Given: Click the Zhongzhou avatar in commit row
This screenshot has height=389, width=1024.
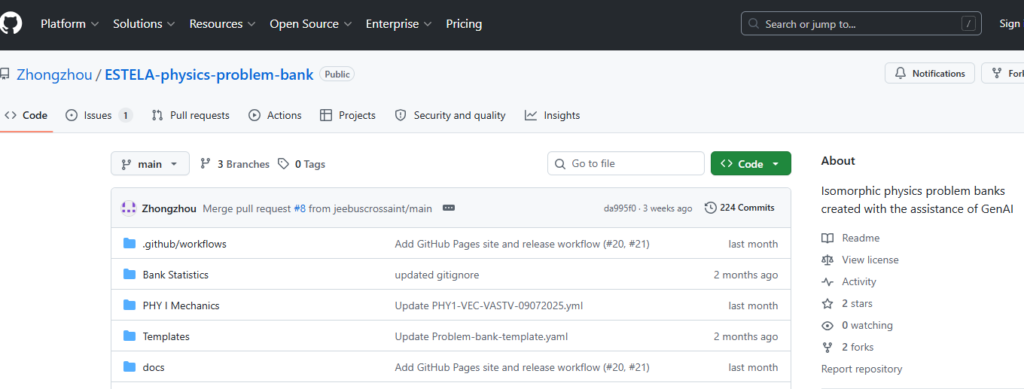Looking at the screenshot, I should (129, 208).
